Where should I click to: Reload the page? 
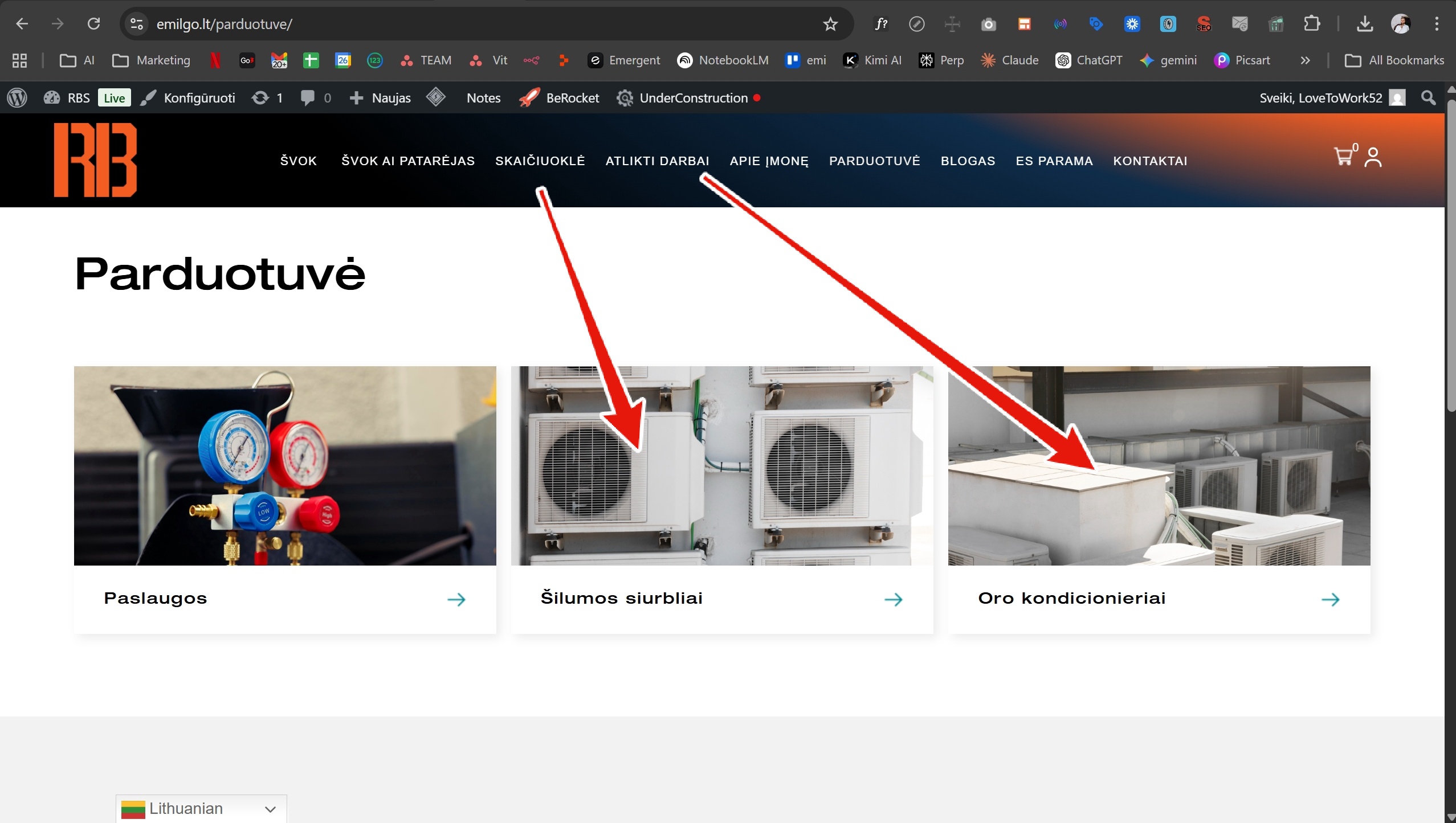93,24
